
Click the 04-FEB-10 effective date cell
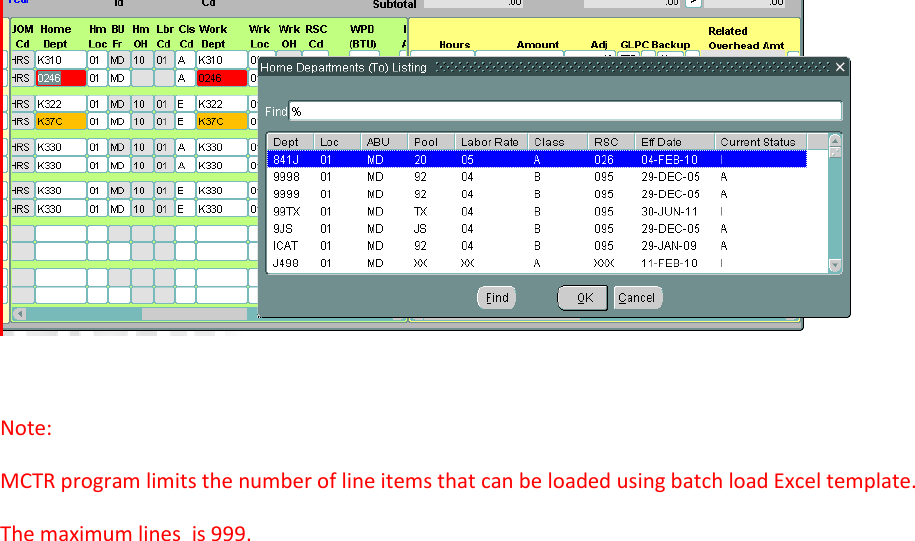click(669, 159)
